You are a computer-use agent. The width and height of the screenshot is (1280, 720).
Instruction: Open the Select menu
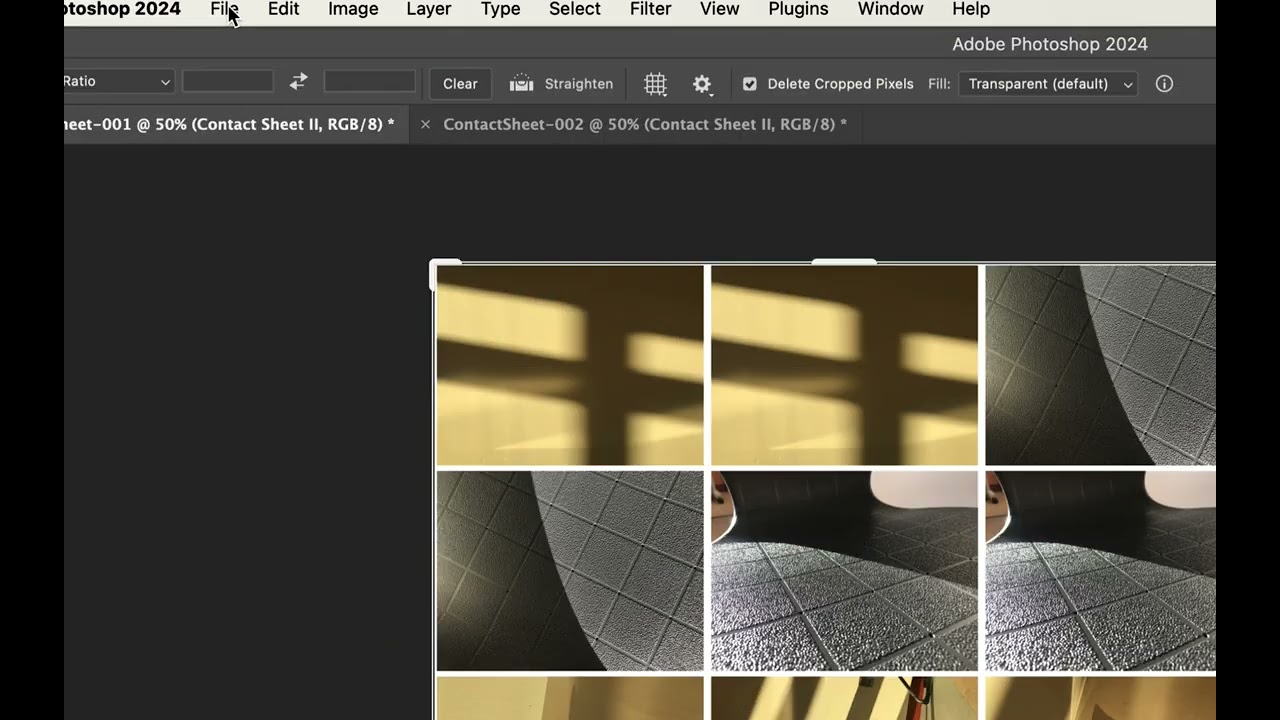click(x=575, y=9)
